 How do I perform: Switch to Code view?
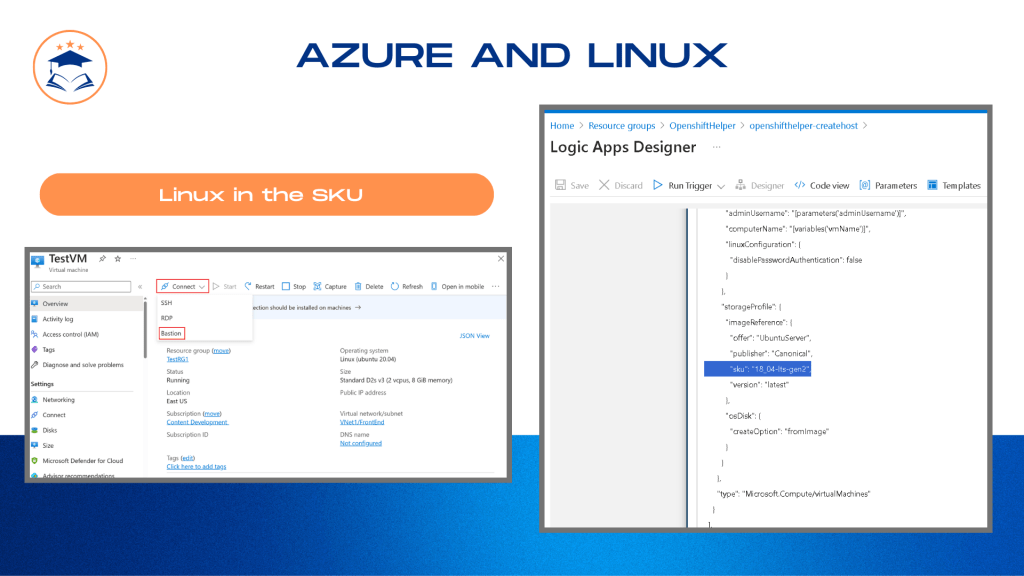point(822,185)
